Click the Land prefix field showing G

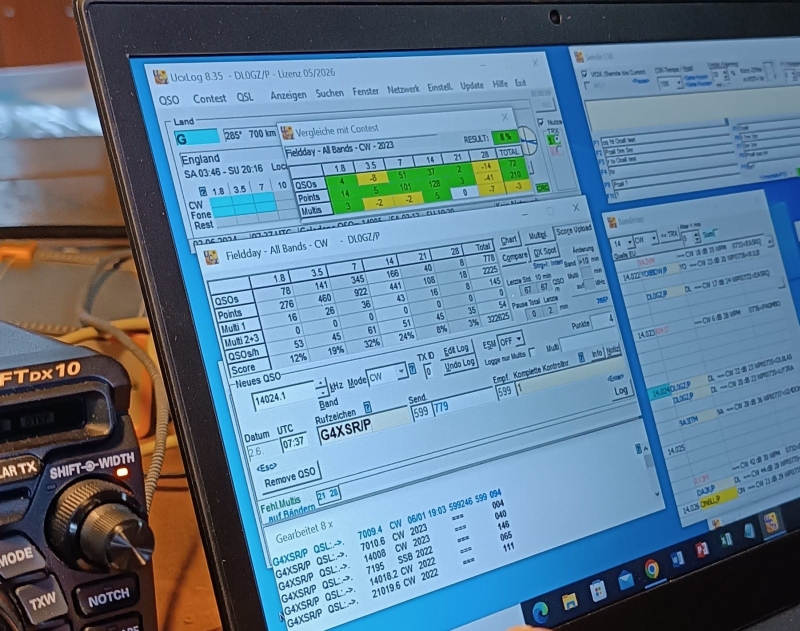click(196, 138)
